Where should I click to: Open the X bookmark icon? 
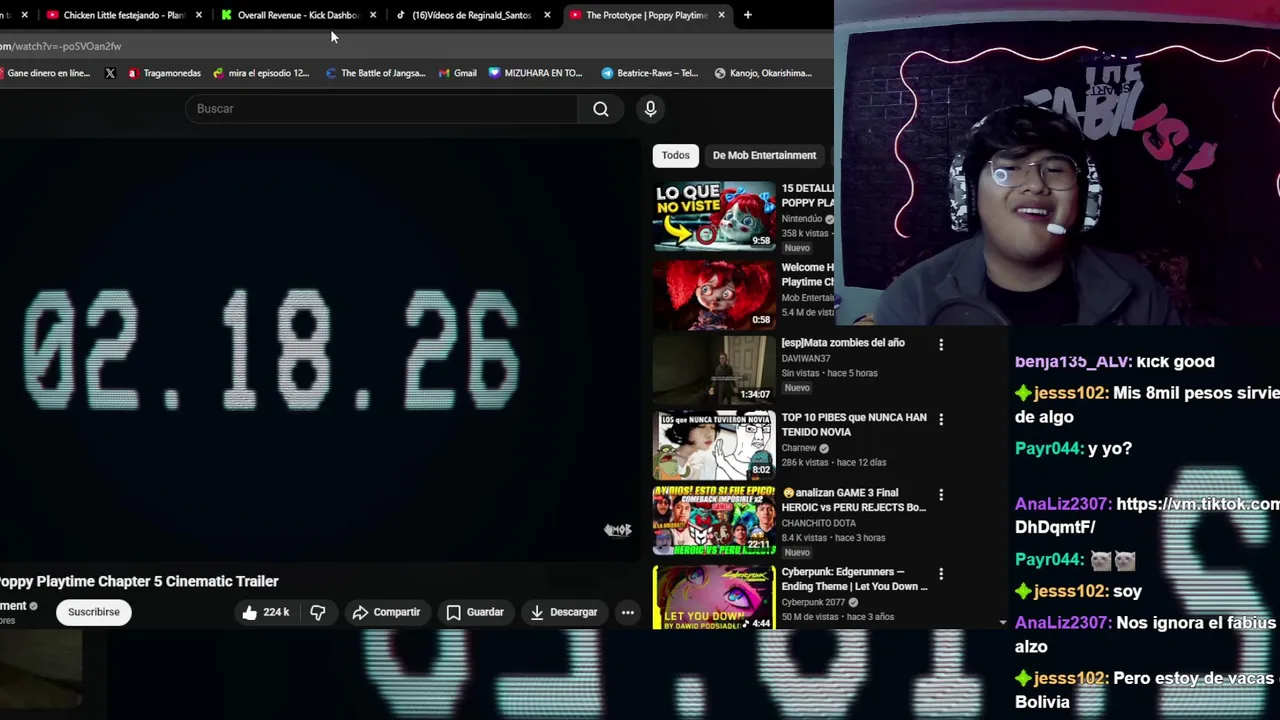click(x=110, y=73)
